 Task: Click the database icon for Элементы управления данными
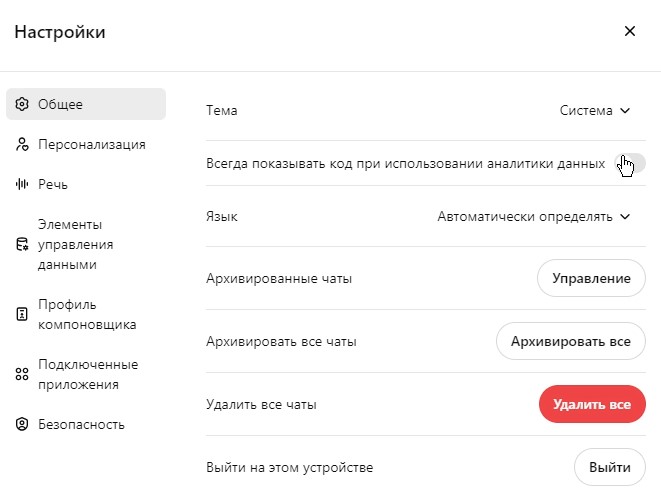pos(22,245)
